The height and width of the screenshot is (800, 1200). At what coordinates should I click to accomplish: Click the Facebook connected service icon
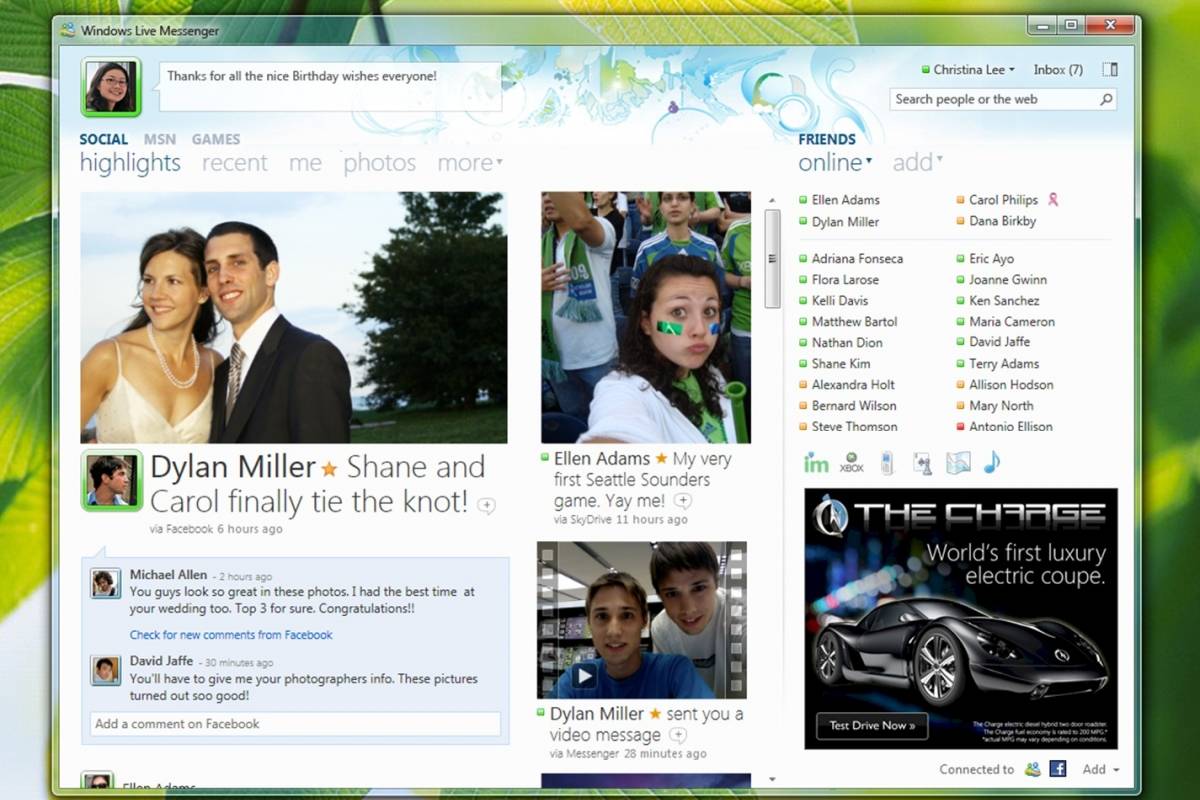(x=1057, y=769)
